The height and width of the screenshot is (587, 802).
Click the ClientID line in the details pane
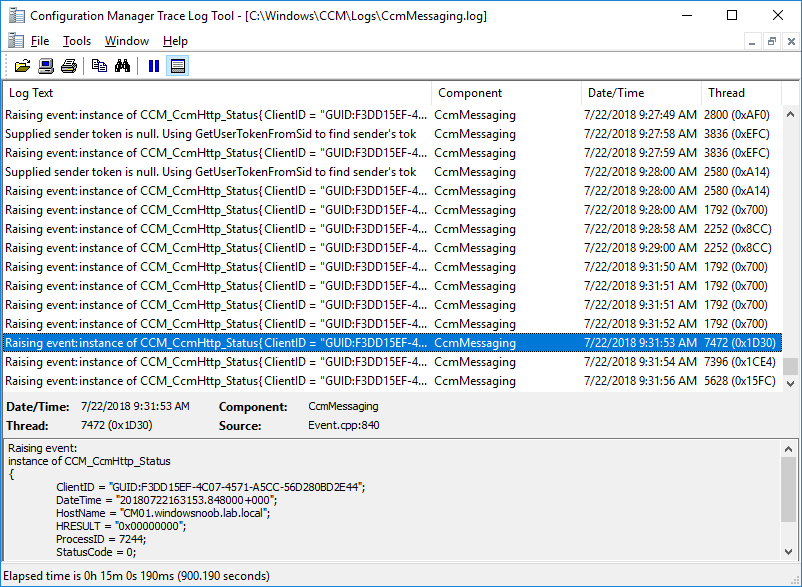coord(211,487)
